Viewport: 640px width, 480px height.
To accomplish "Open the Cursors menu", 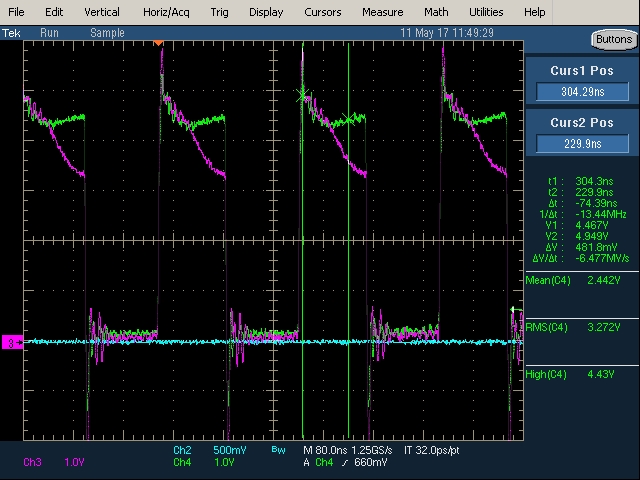I will pyautogui.click(x=322, y=12).
